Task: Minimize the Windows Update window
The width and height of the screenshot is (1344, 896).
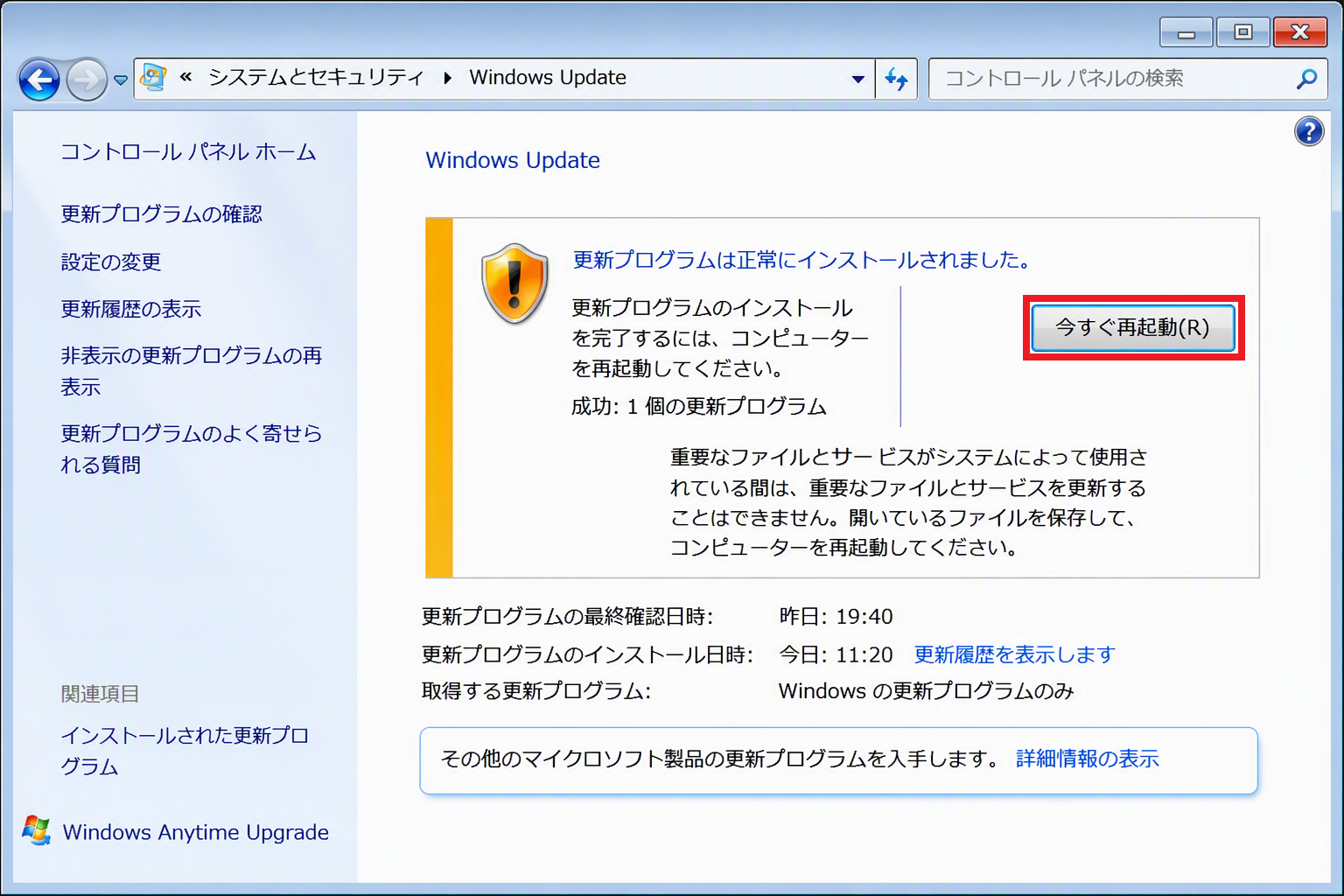Action: tap(1186, 33)
